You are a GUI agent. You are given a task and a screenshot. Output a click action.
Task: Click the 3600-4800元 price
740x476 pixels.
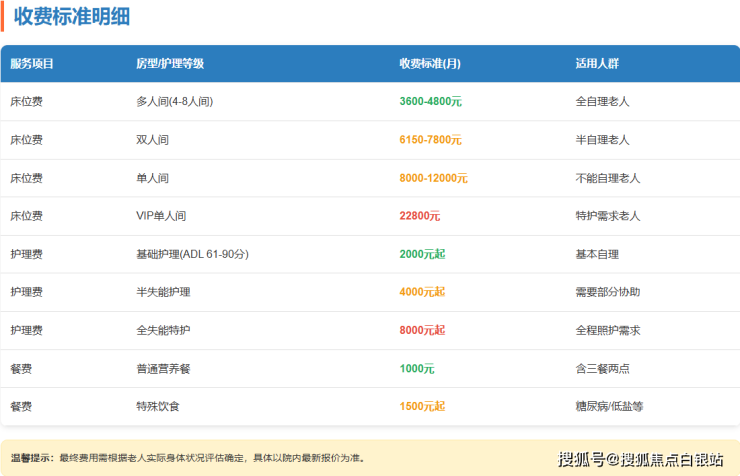click(x=430, y=101)
